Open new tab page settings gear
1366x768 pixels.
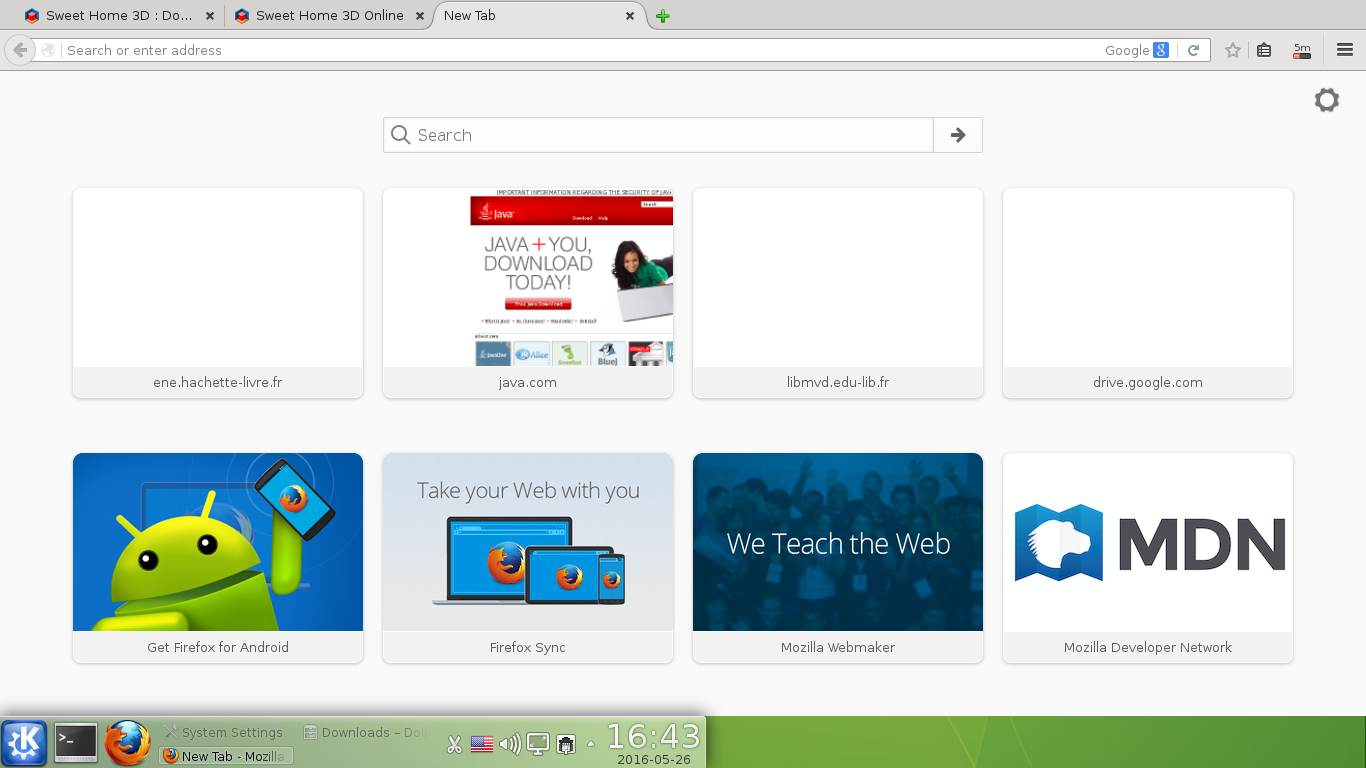coord(1326,100)
